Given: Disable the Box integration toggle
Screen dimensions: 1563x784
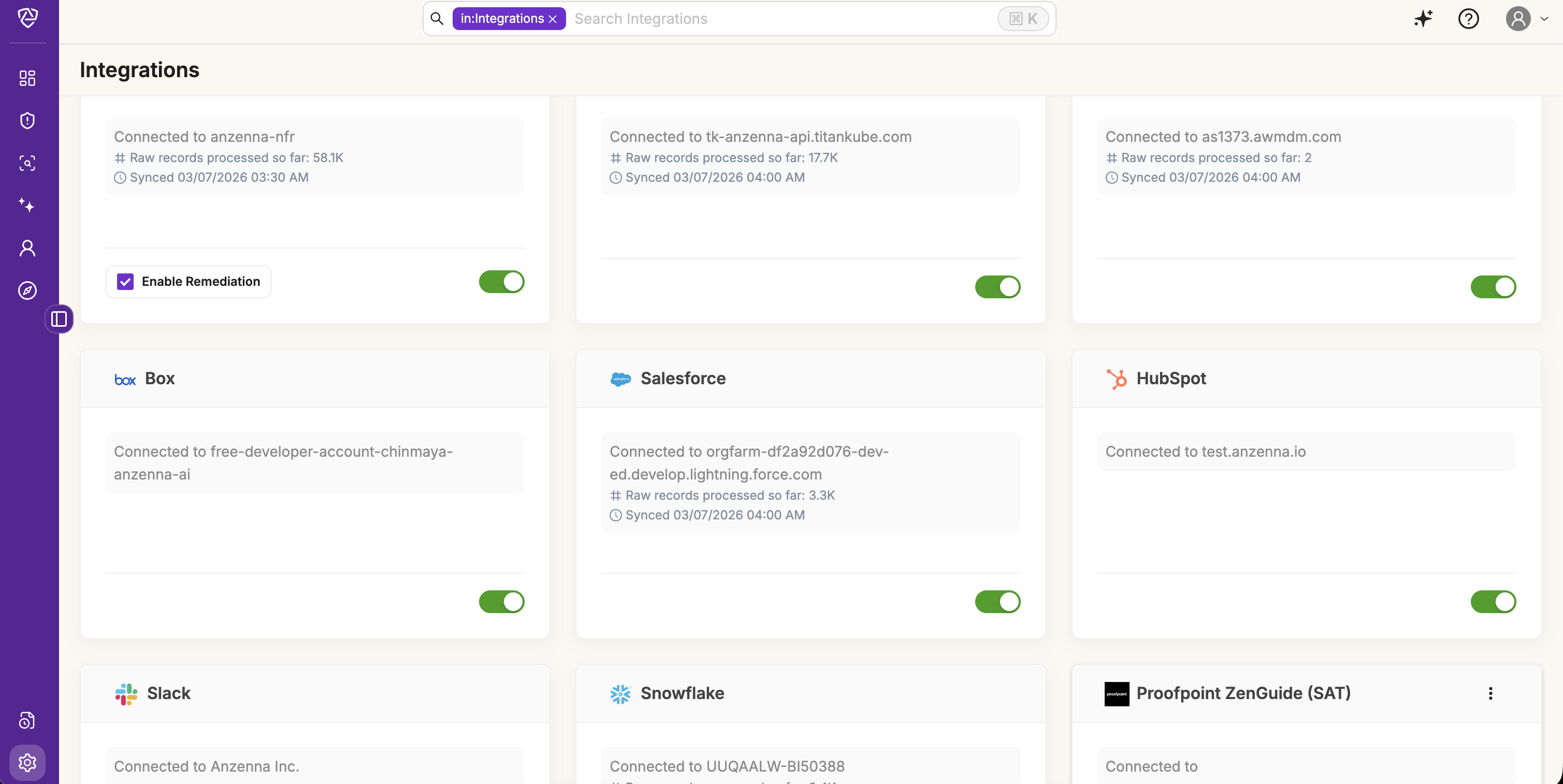Looking at the screenshot, I should click(501, 601).
